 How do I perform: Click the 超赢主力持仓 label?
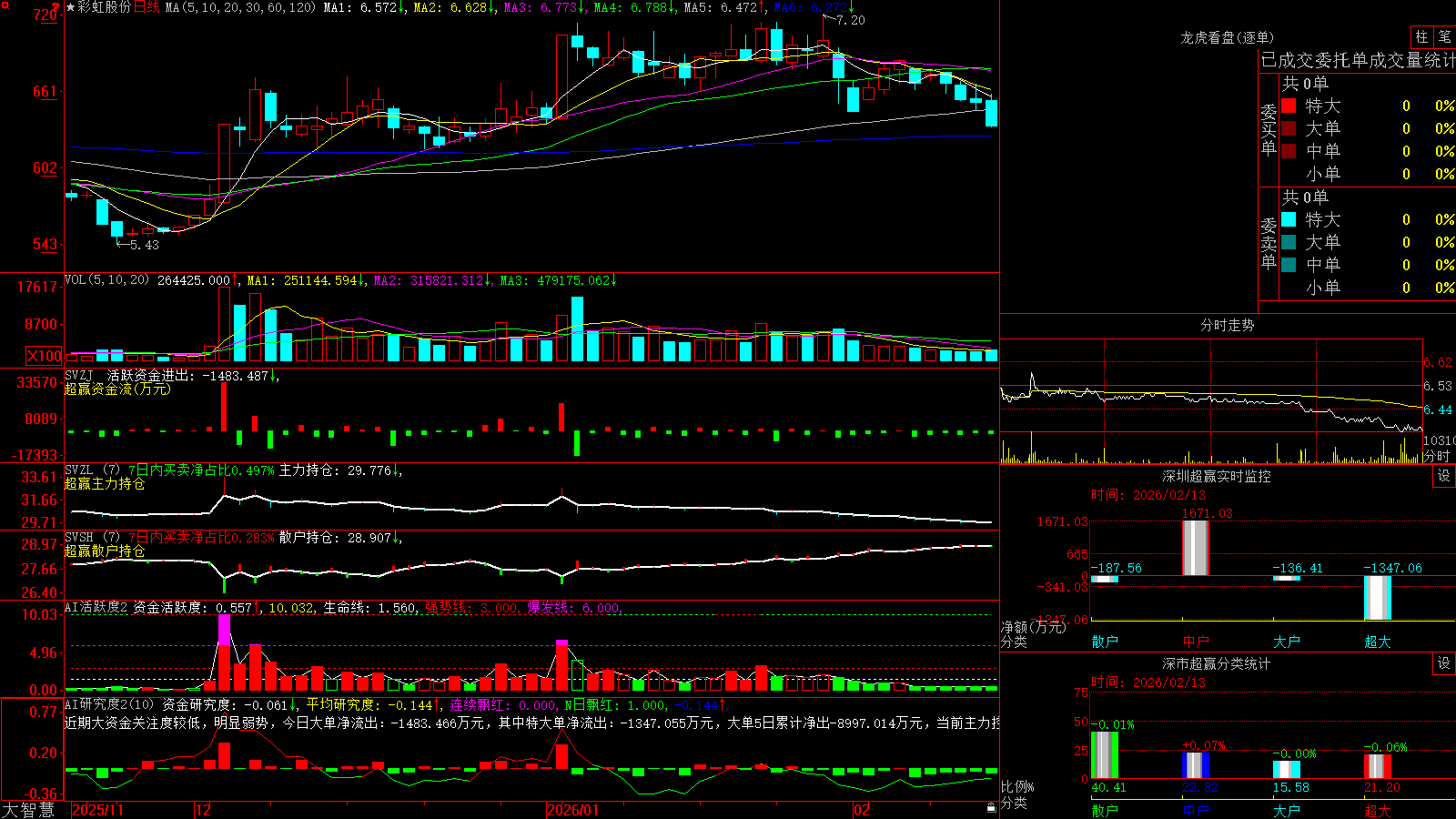pyautogui.click(x=105, y=483)
